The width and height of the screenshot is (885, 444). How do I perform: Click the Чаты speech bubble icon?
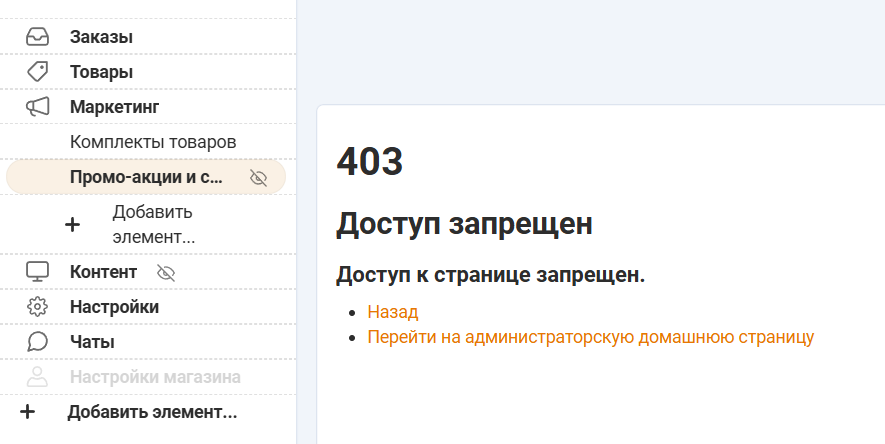point(37,342)
